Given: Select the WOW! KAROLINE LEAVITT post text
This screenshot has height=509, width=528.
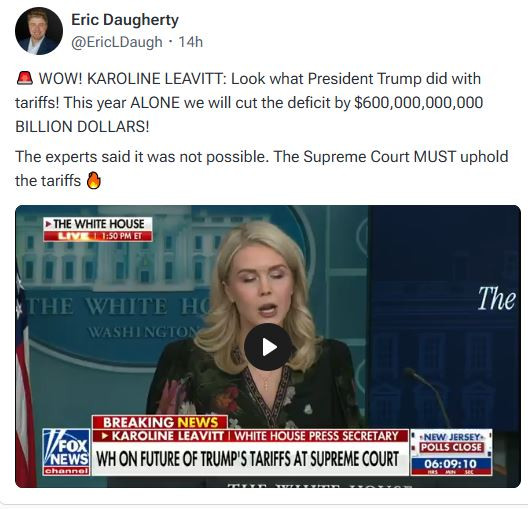Looking at the screenshot, I should pyautogui.click(x=249, y=103).
